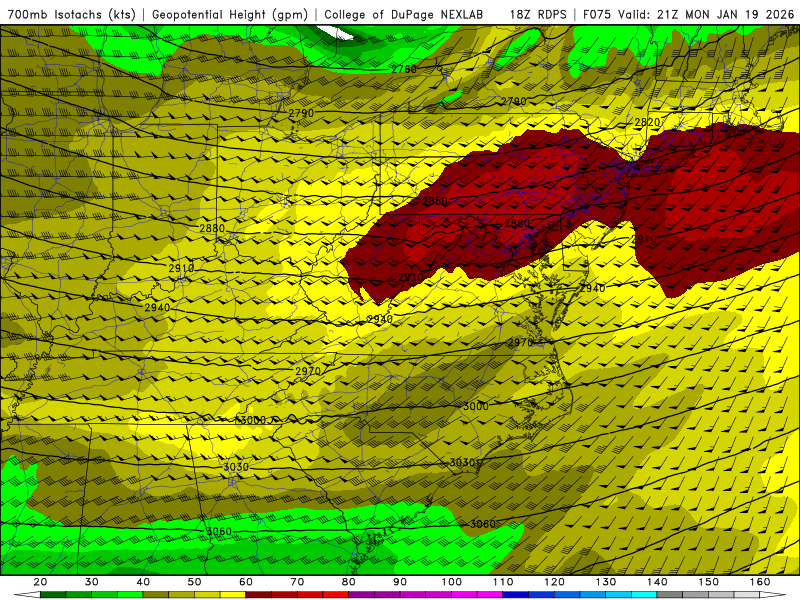Viewport: 800px width, 600px height.
Task: Pick the darkest green swatch starting at 20
Action: coord(53,594)
